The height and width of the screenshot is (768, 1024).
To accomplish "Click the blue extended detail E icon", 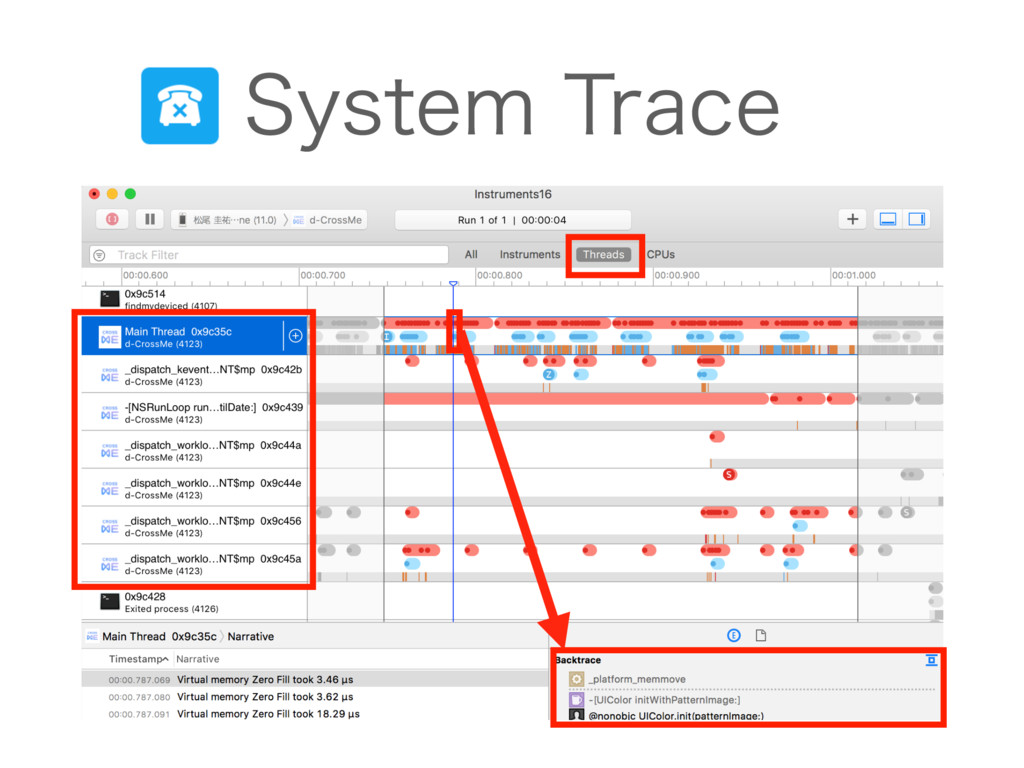I will pos(733,635).
